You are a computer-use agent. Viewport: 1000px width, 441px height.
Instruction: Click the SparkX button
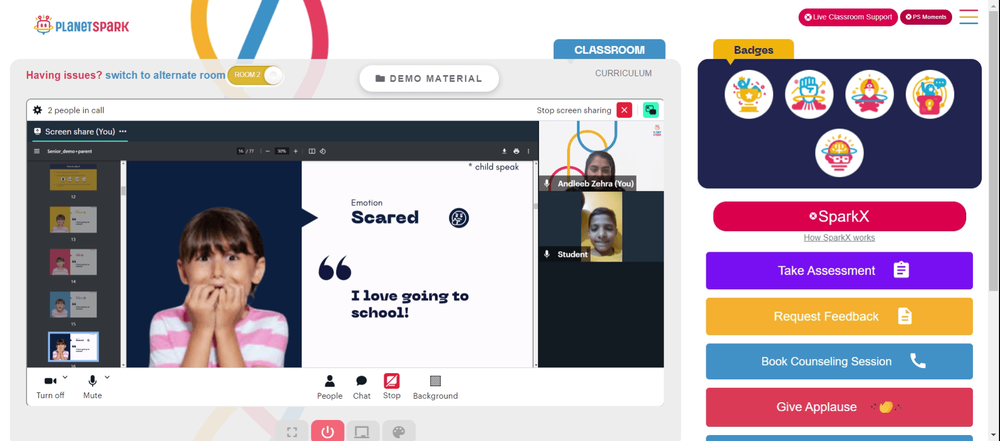839,216
